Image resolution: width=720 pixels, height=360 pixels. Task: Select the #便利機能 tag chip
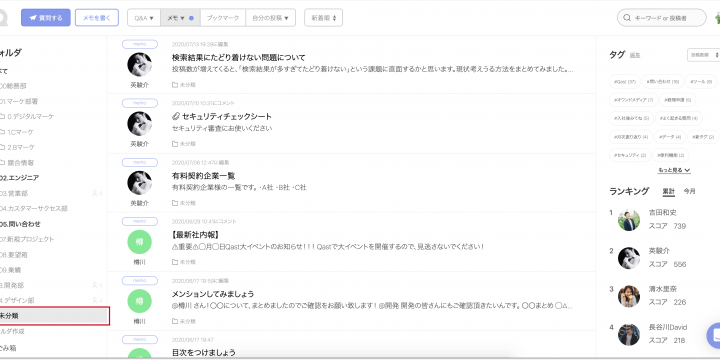(671, 155)
